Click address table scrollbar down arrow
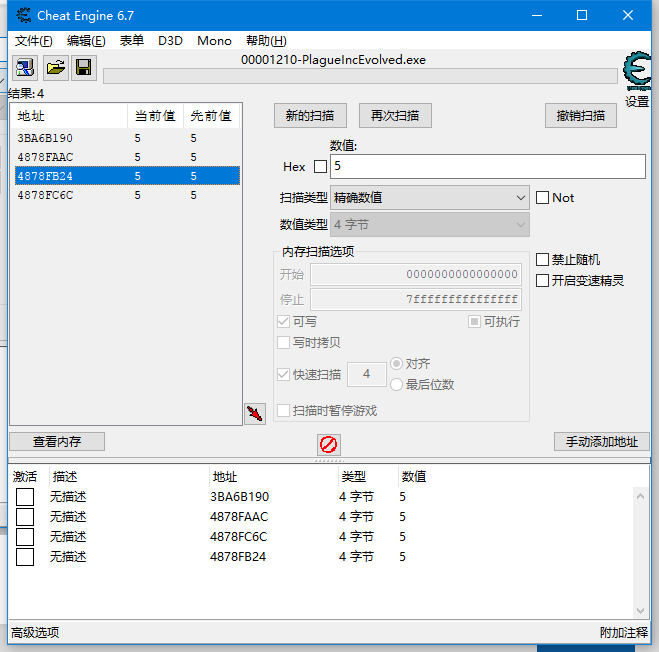 [x=641, y=610]
